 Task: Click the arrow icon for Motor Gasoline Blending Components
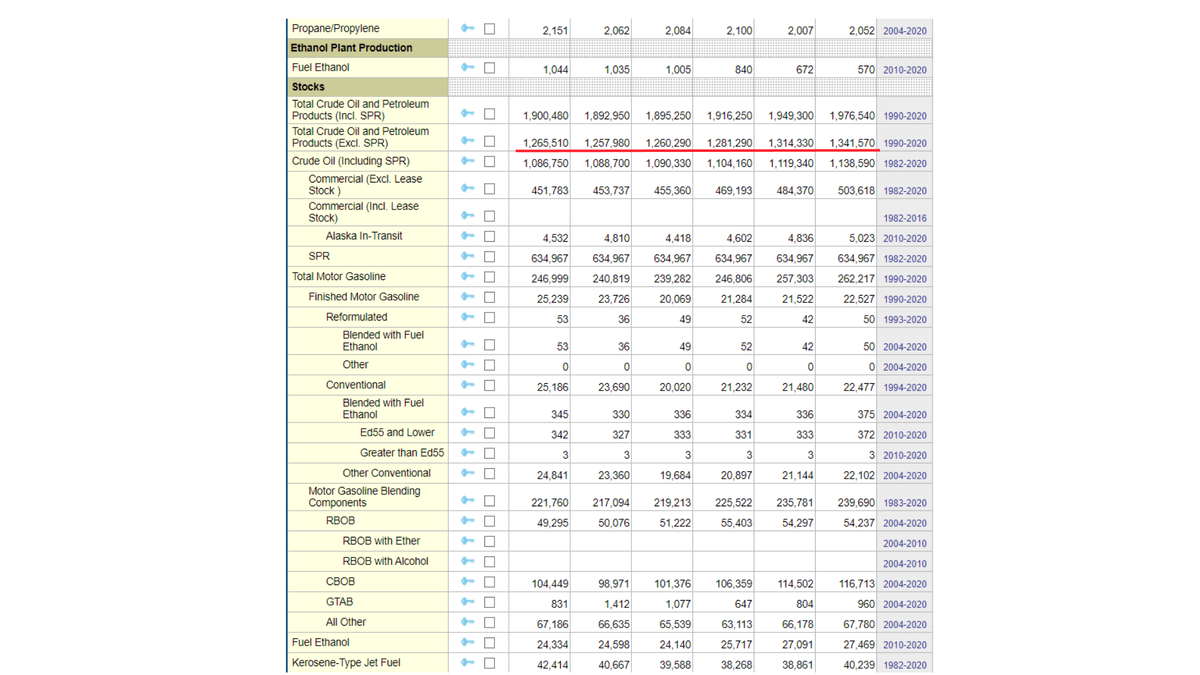coord(467,500)
